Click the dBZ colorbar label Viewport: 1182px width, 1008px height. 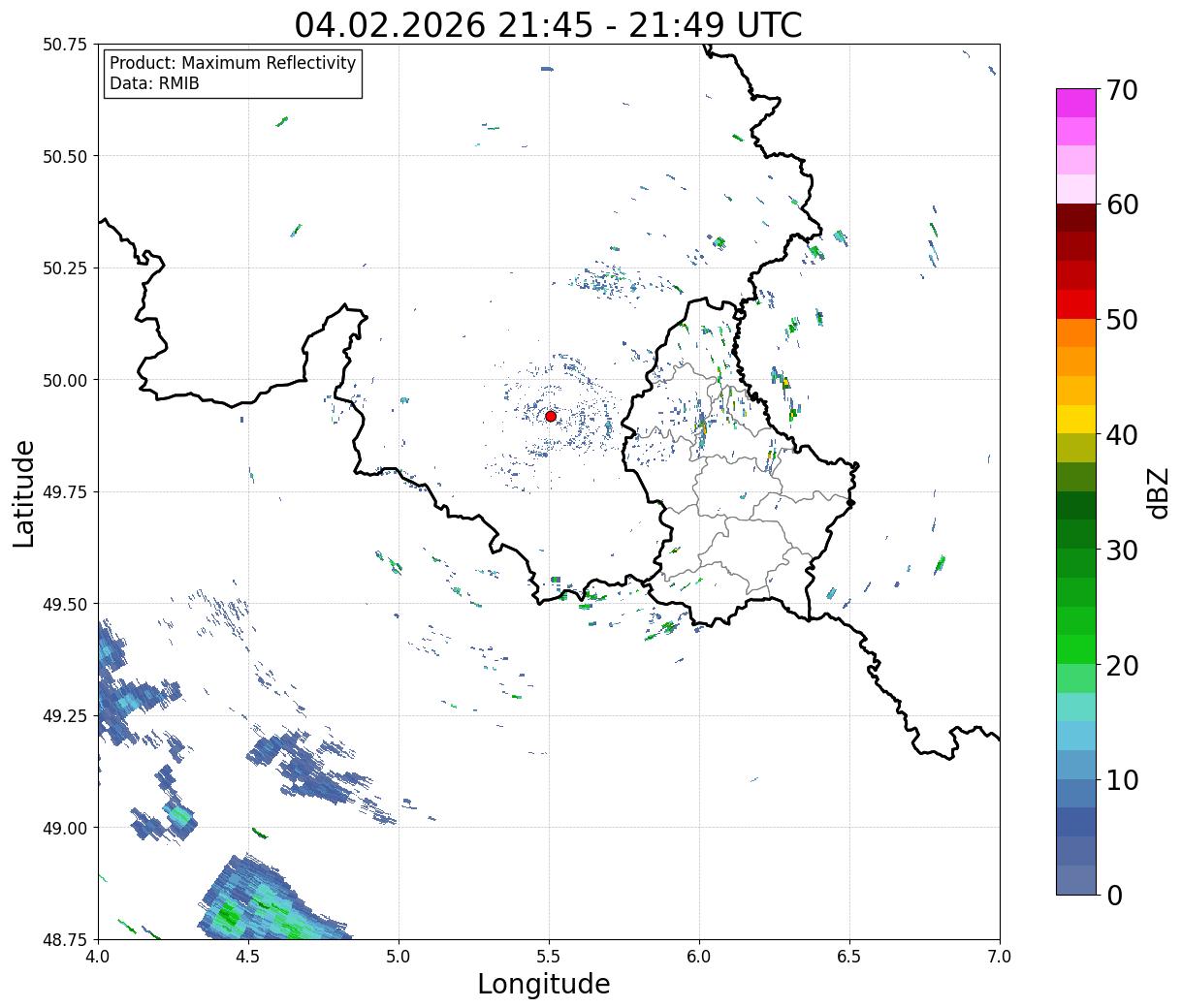pos(1158,491)
